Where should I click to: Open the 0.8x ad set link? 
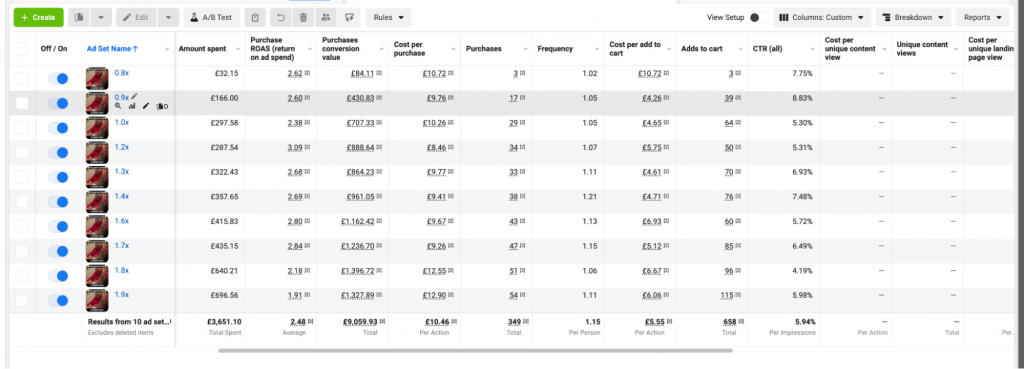(121, 72)
